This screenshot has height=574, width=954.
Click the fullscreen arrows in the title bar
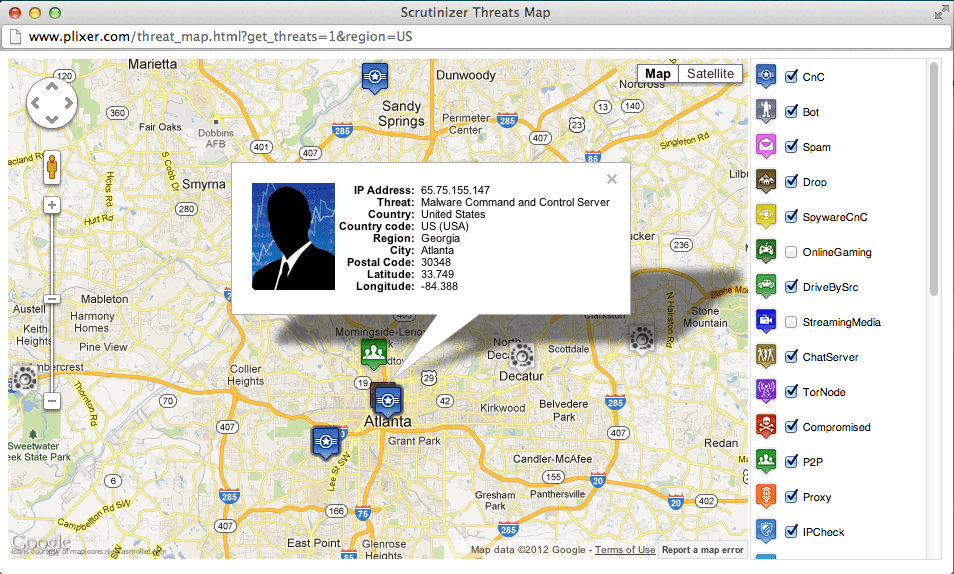(x=941, y=12)
